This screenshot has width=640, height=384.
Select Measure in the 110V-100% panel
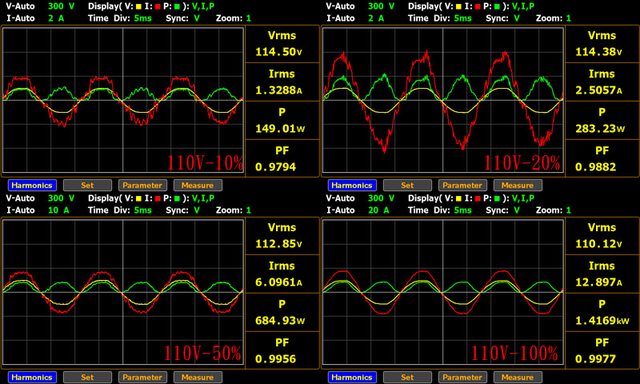pos(518,377)
